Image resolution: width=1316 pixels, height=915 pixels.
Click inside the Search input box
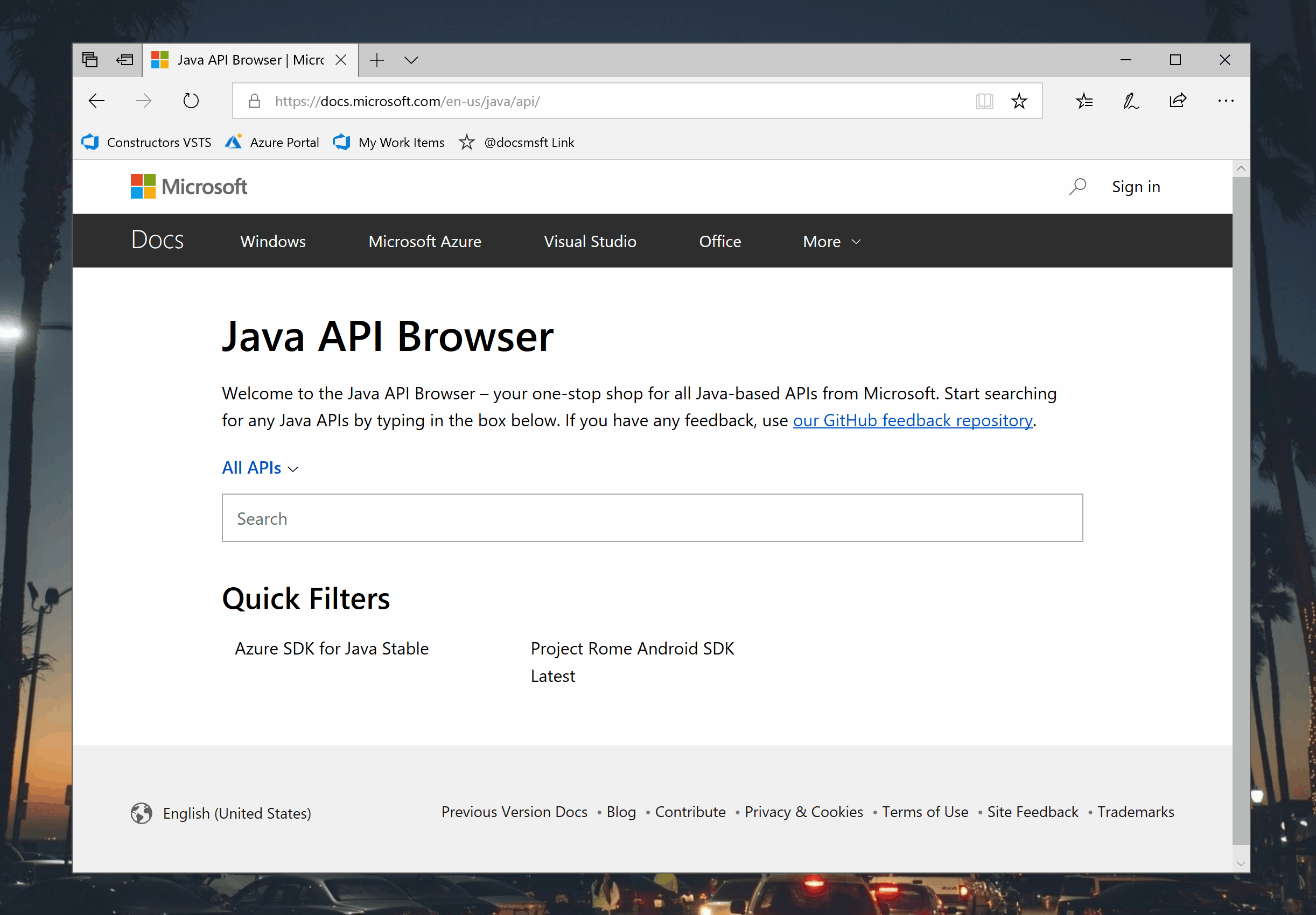point(652,518)
